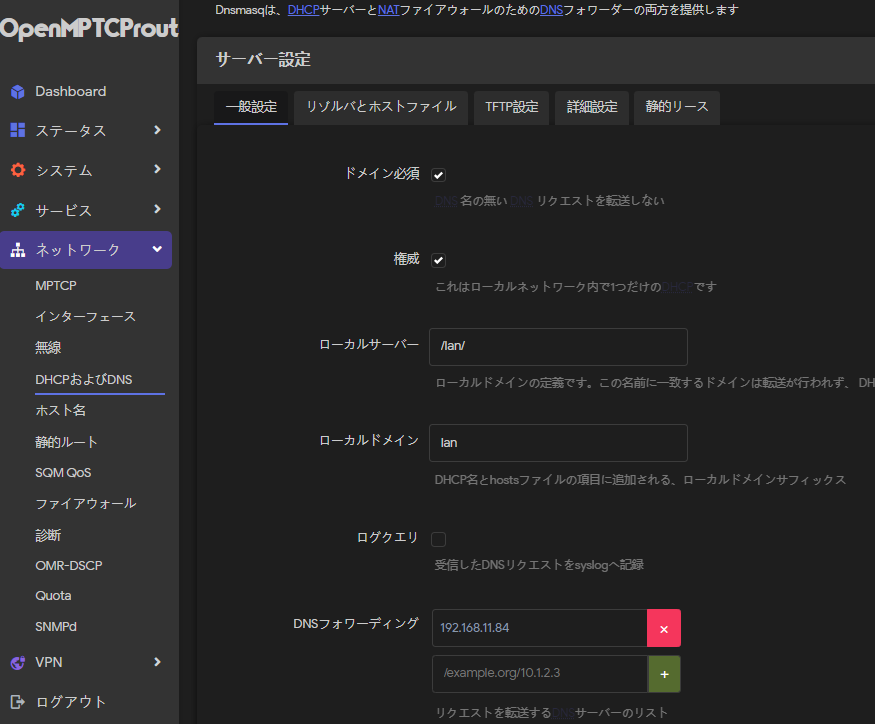Image resolution: width=875 pixels, height=724 pixels.
Task: Disable the ドメイン必須 checkbox
Action: (438, 174)
